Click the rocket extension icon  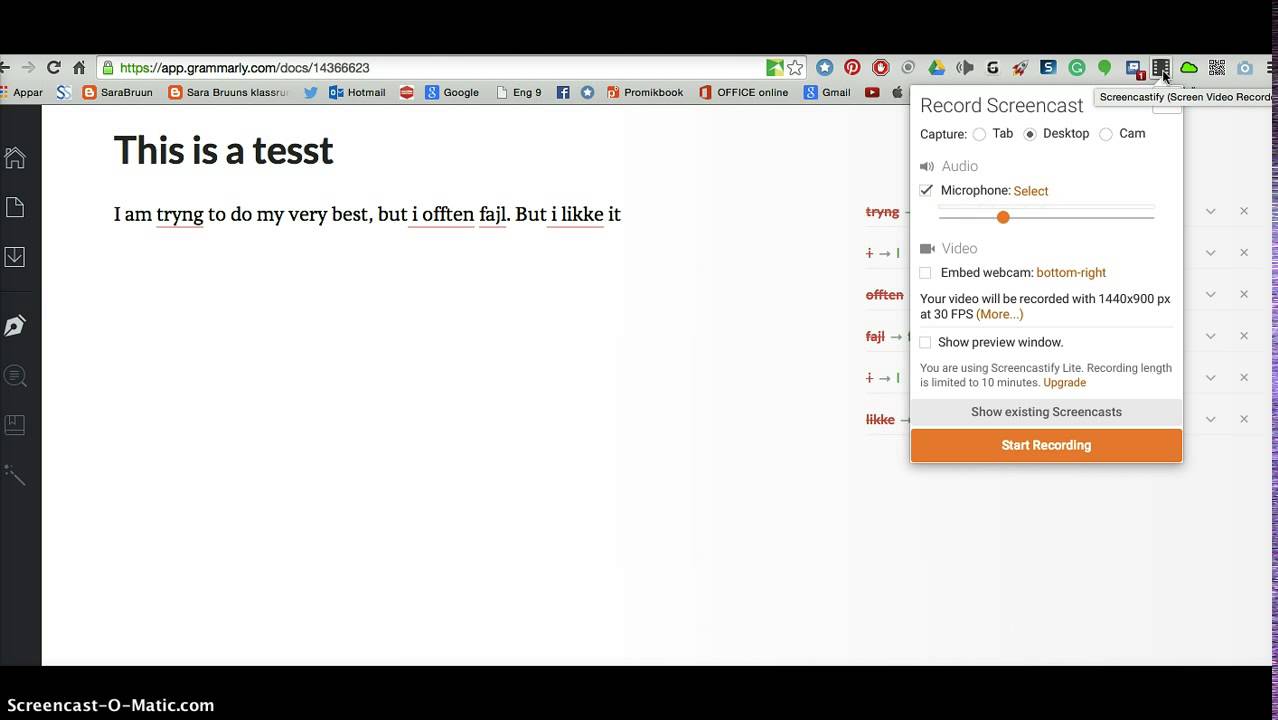pos(1020,68)
